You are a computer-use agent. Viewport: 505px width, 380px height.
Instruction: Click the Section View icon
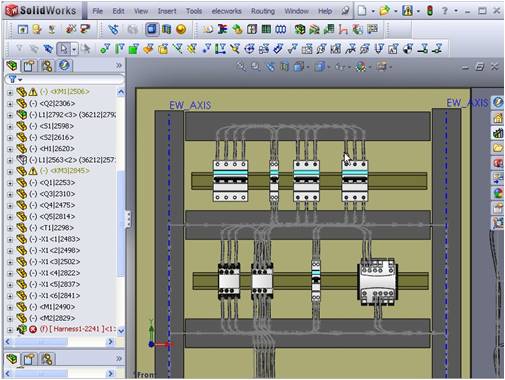(284, 67)
